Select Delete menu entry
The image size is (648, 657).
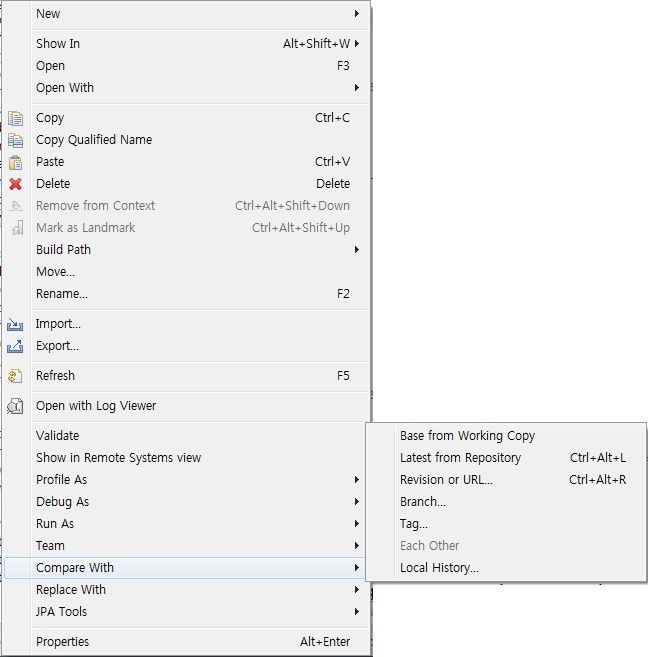pyautogui.click(x=186, y=184)
